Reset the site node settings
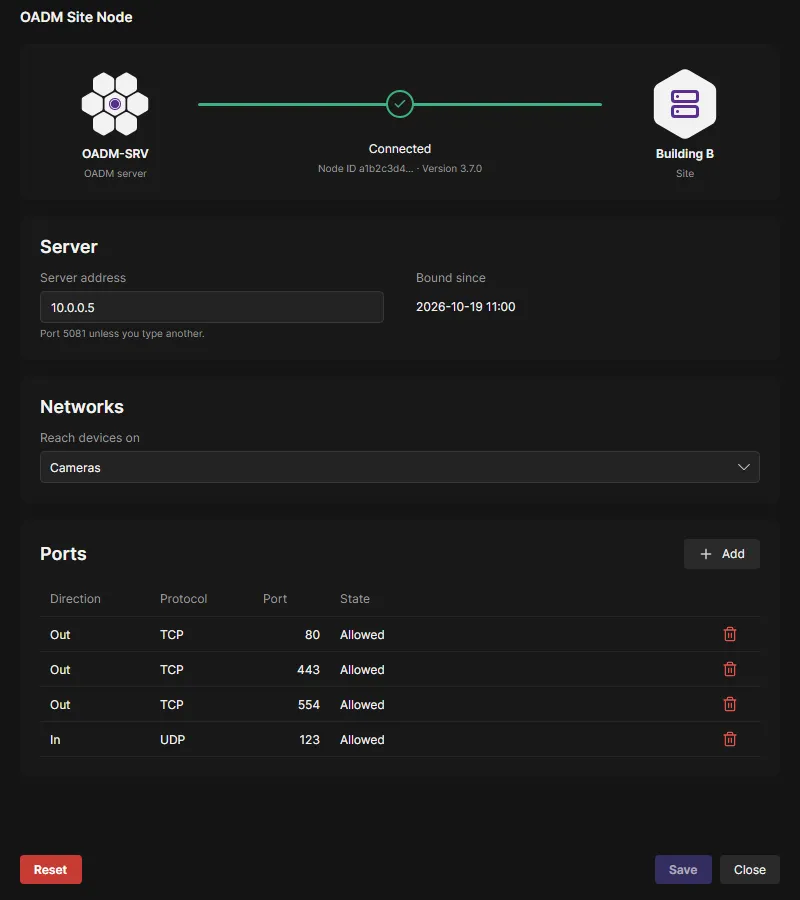 51,870
